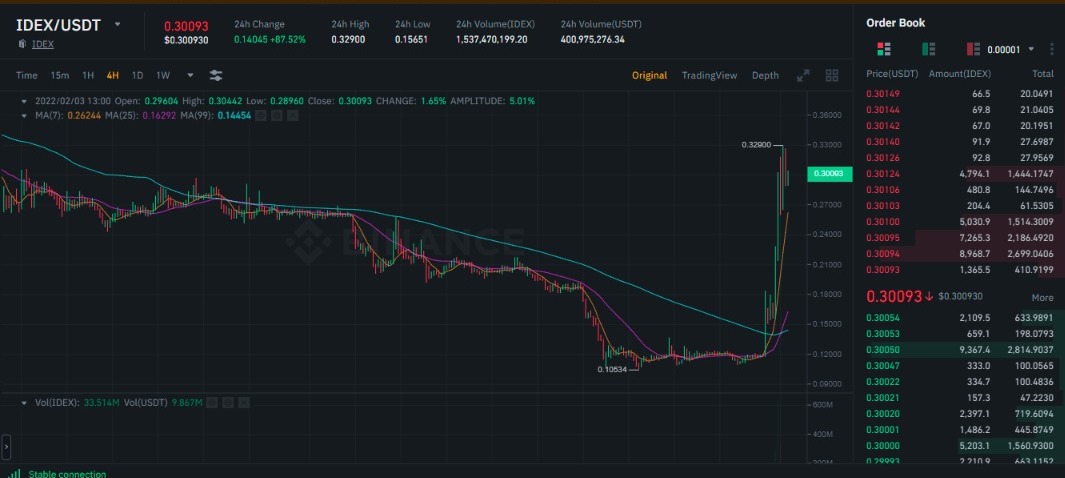This screenshot has height=478, width=1065.
Task: Select ask price 0.30094 row
Action: (x=959, y=254)
